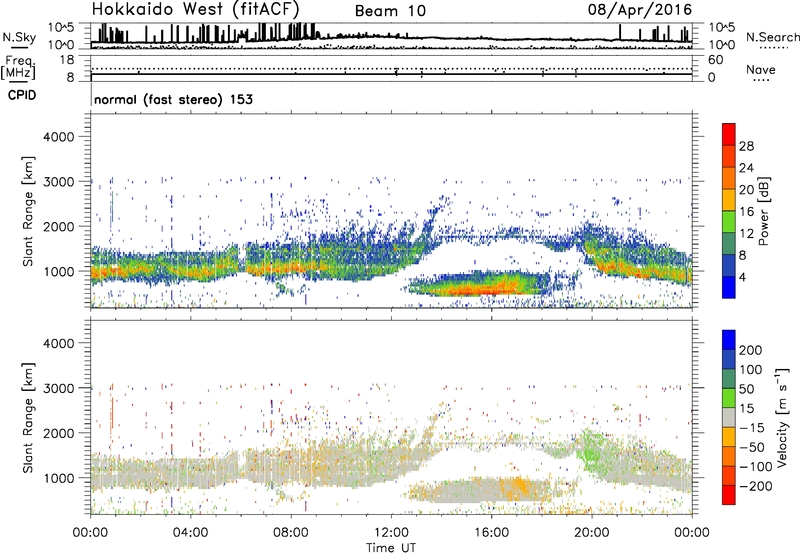The width and height of the screenshot is (800, 554).
Task: Click the power panel 'Slant Range [km]' label
Action: click(x=28, y=211)
